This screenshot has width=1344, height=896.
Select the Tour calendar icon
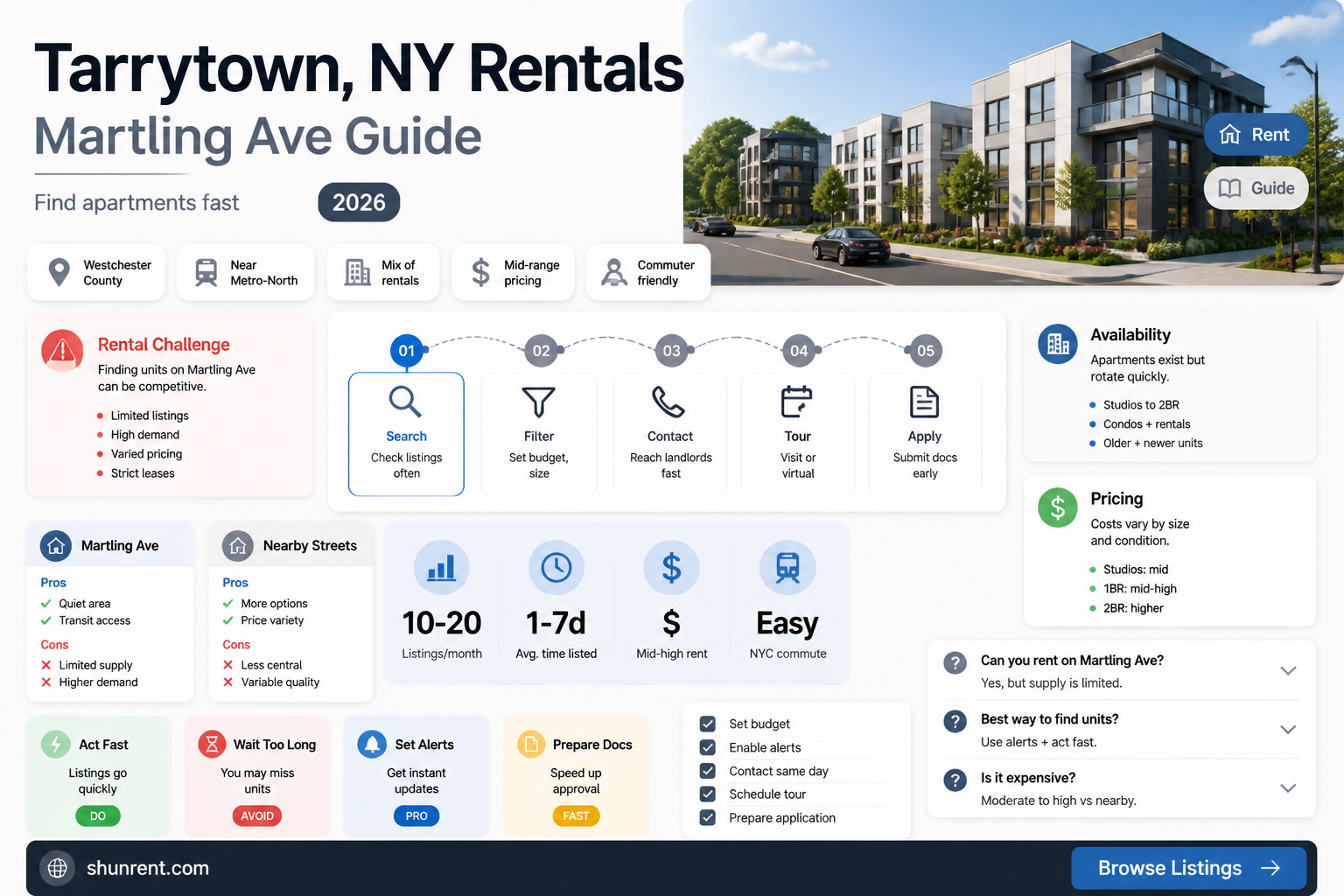click(x=796, y=402)
